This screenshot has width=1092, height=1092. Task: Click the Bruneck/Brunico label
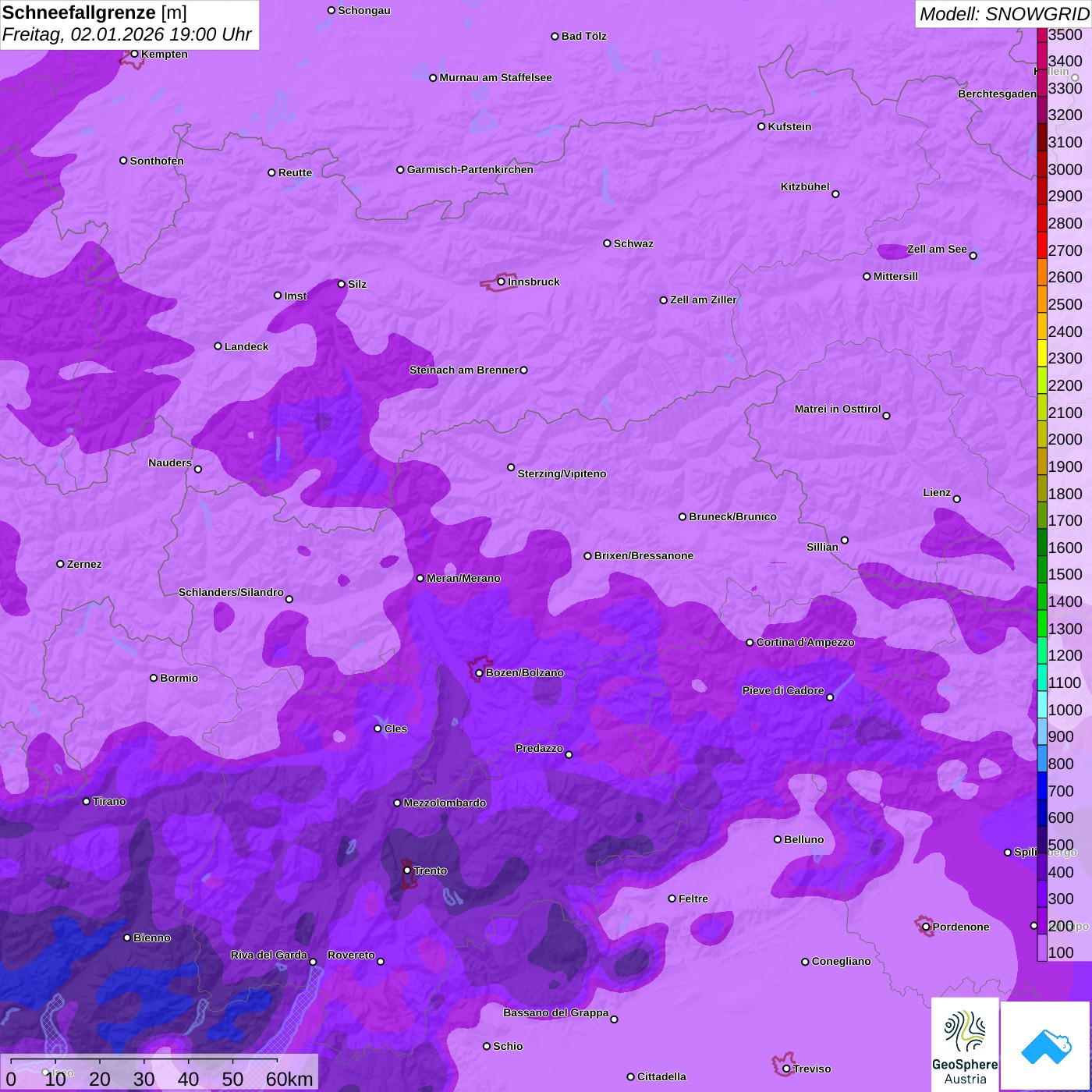click(x=732, y=516)
